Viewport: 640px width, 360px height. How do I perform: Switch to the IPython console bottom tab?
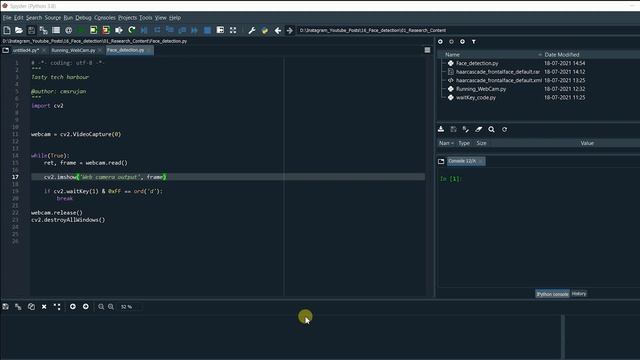pos(552,294)
